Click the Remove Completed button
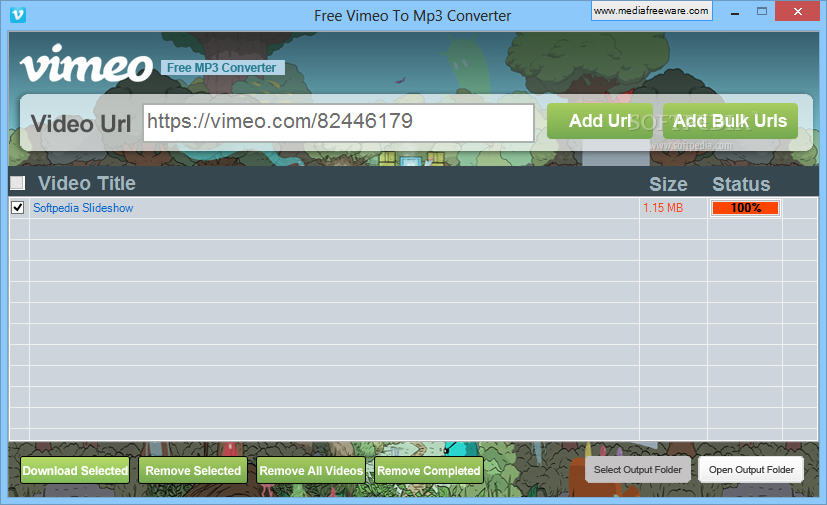The height and width of the screenshot is (505, 827). (x=429, y=470)
